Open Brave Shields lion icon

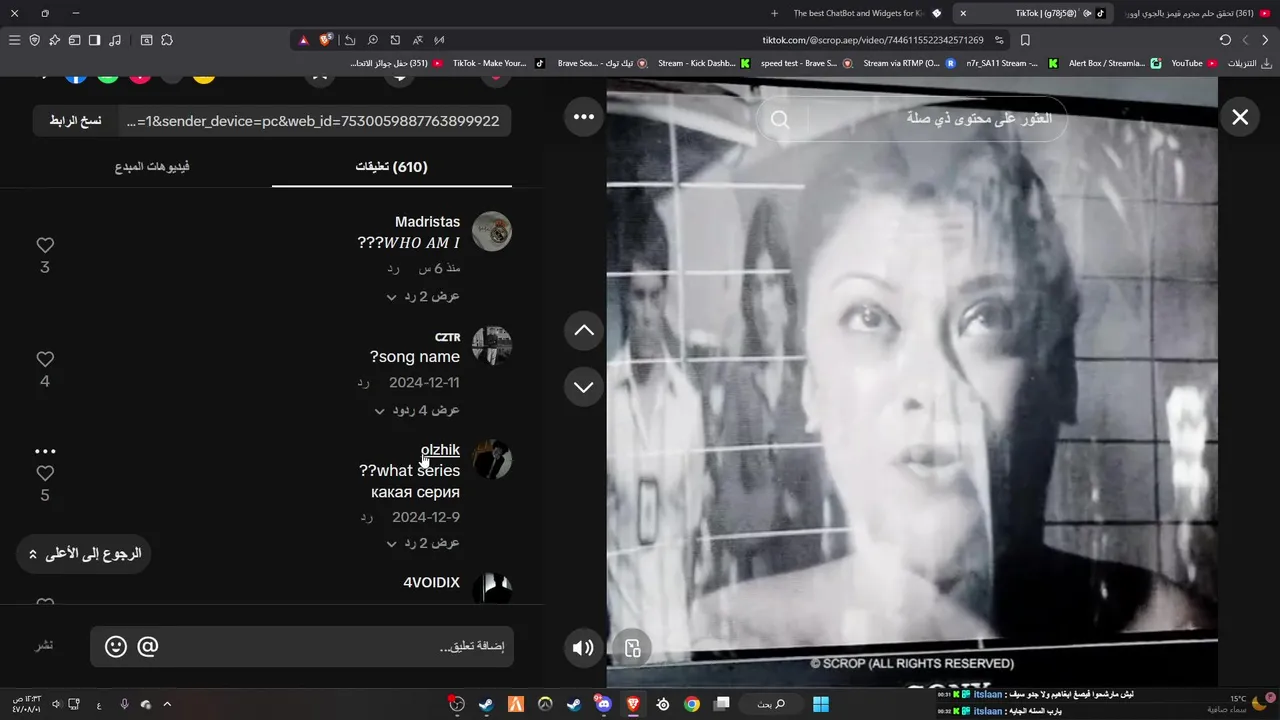(326, 40)
